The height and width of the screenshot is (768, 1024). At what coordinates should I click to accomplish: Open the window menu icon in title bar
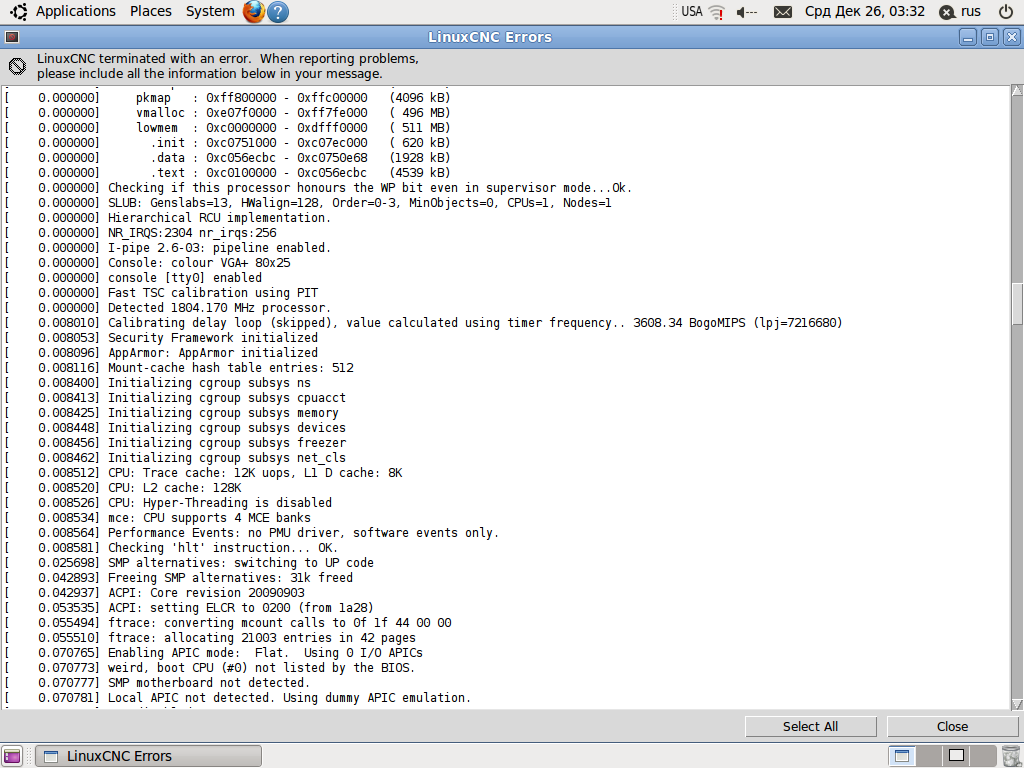(12, 37)
